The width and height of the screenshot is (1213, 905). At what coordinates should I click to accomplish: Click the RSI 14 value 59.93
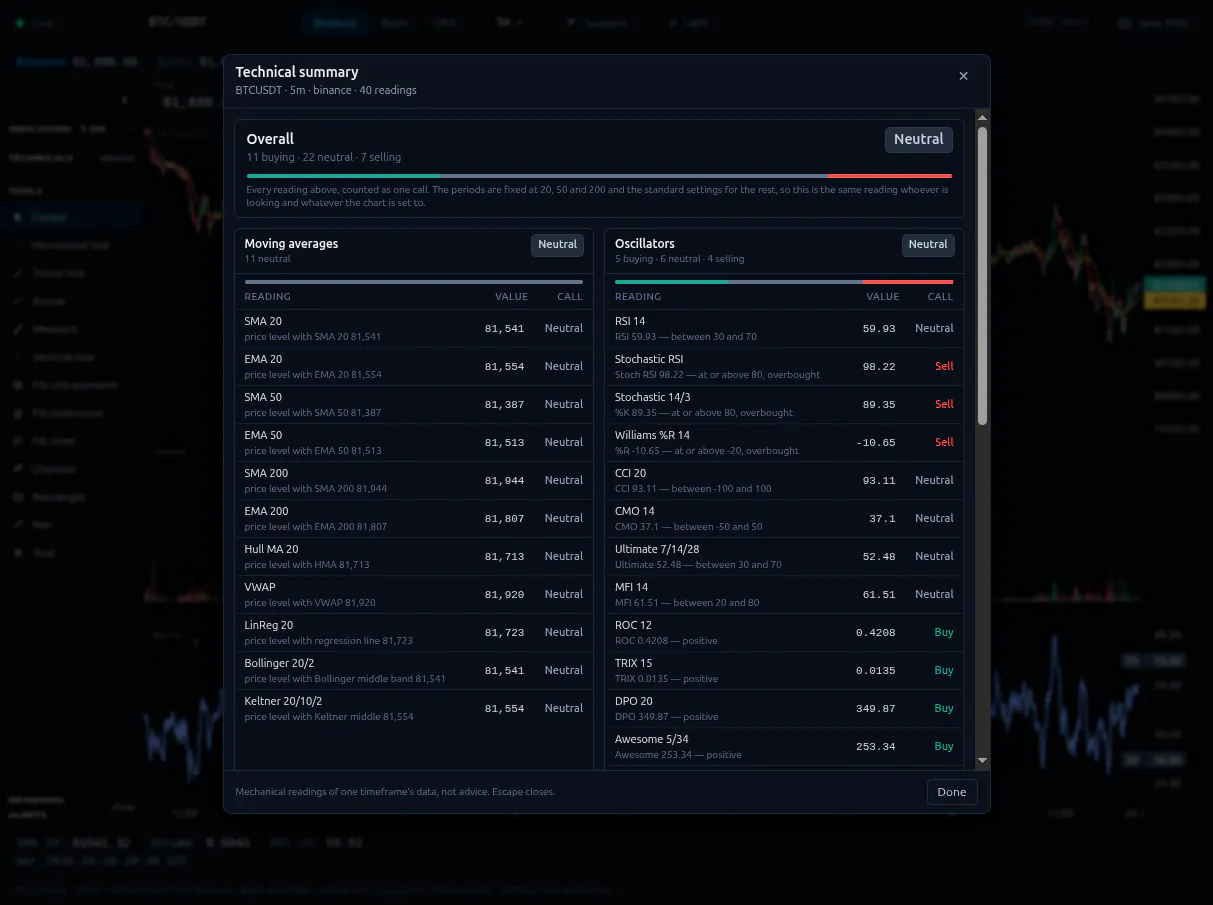(879, 328)
